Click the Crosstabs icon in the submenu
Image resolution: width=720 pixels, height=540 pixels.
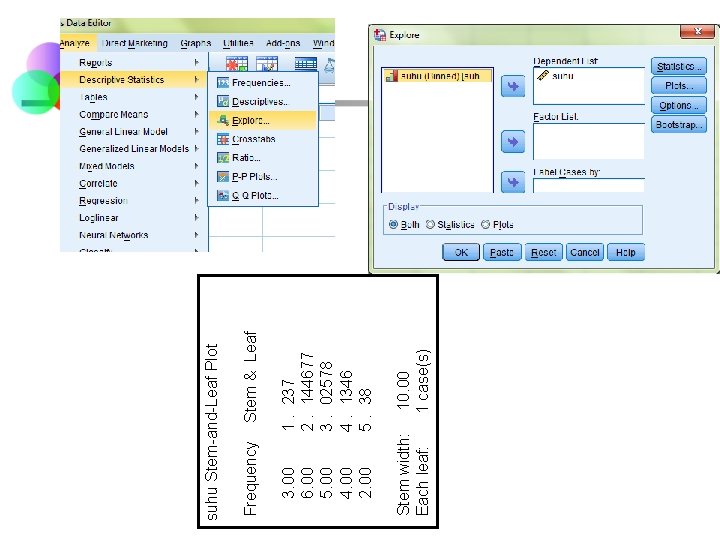pyautogui.click(x=223, y=139)
